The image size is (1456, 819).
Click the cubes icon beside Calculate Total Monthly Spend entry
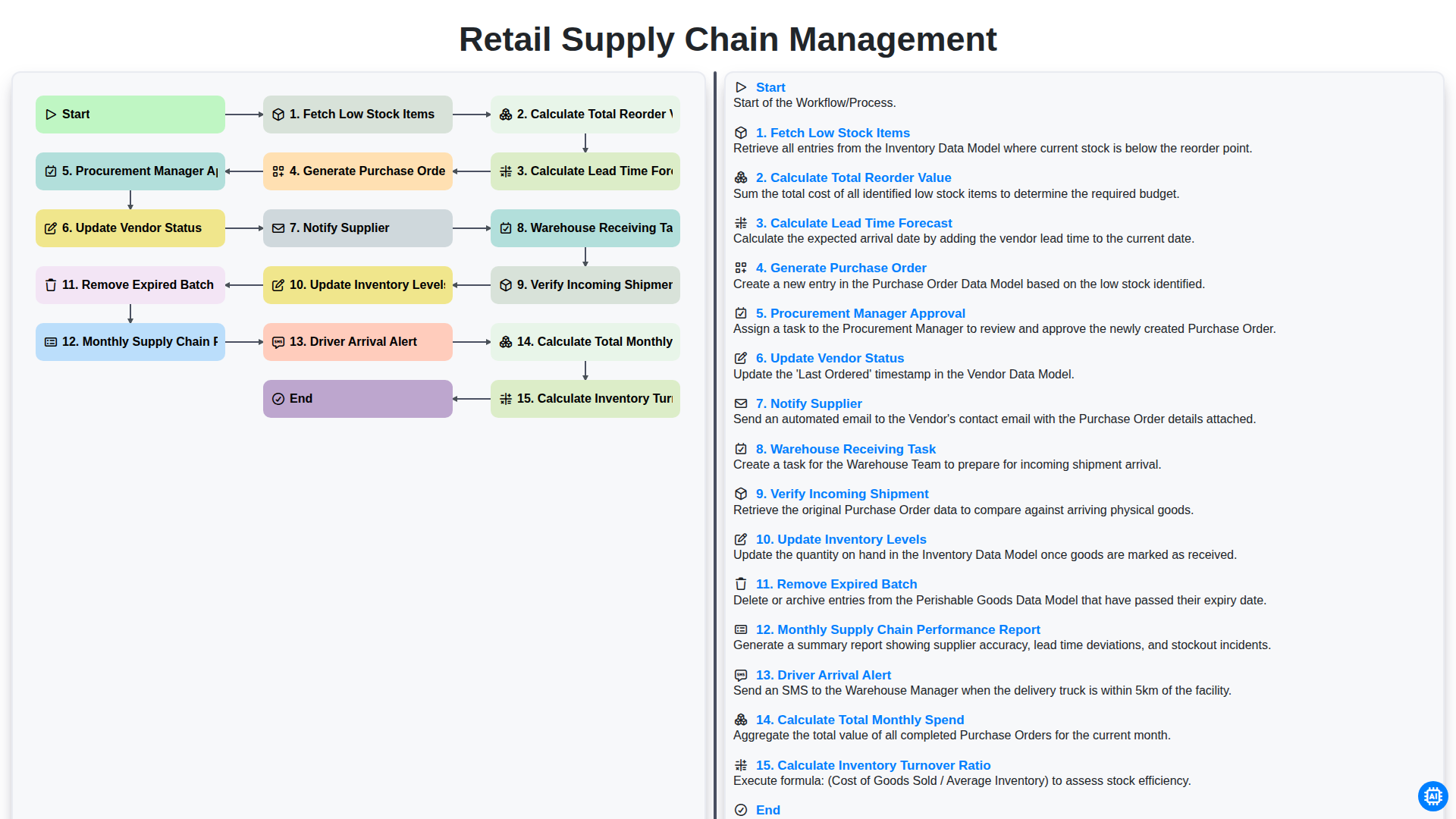[x=741, y=720]
